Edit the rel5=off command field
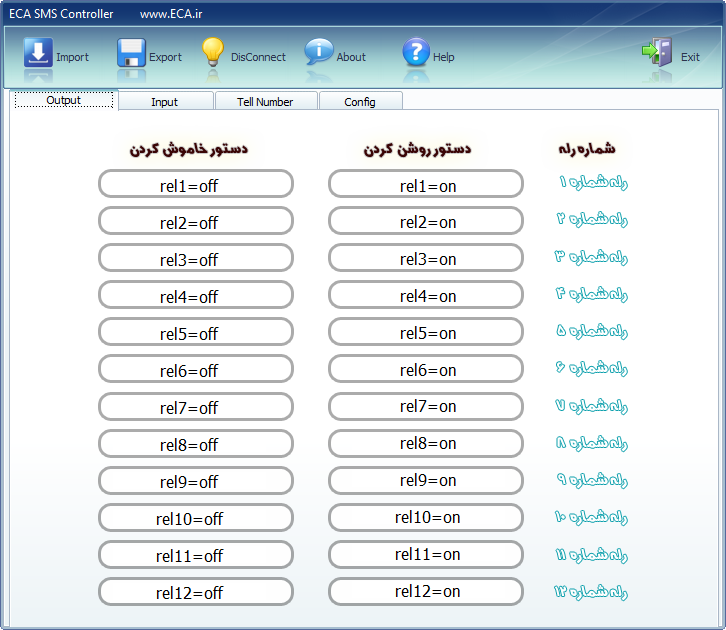Image resolution: width=726 pixels, height=630 pixels. (x=195, y=332)
